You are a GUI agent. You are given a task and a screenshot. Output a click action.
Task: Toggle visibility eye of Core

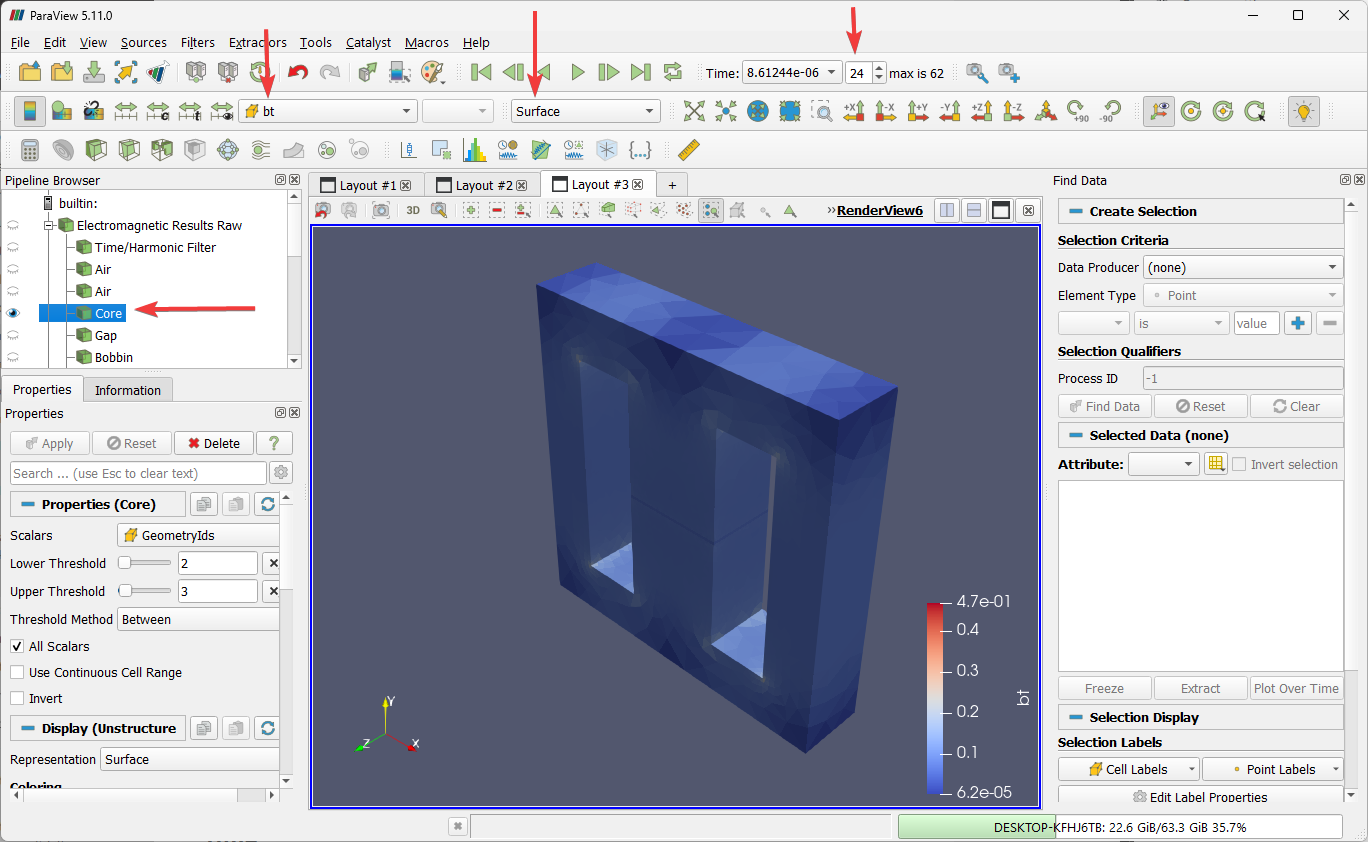pyautogui.click(x=14, y=313)
